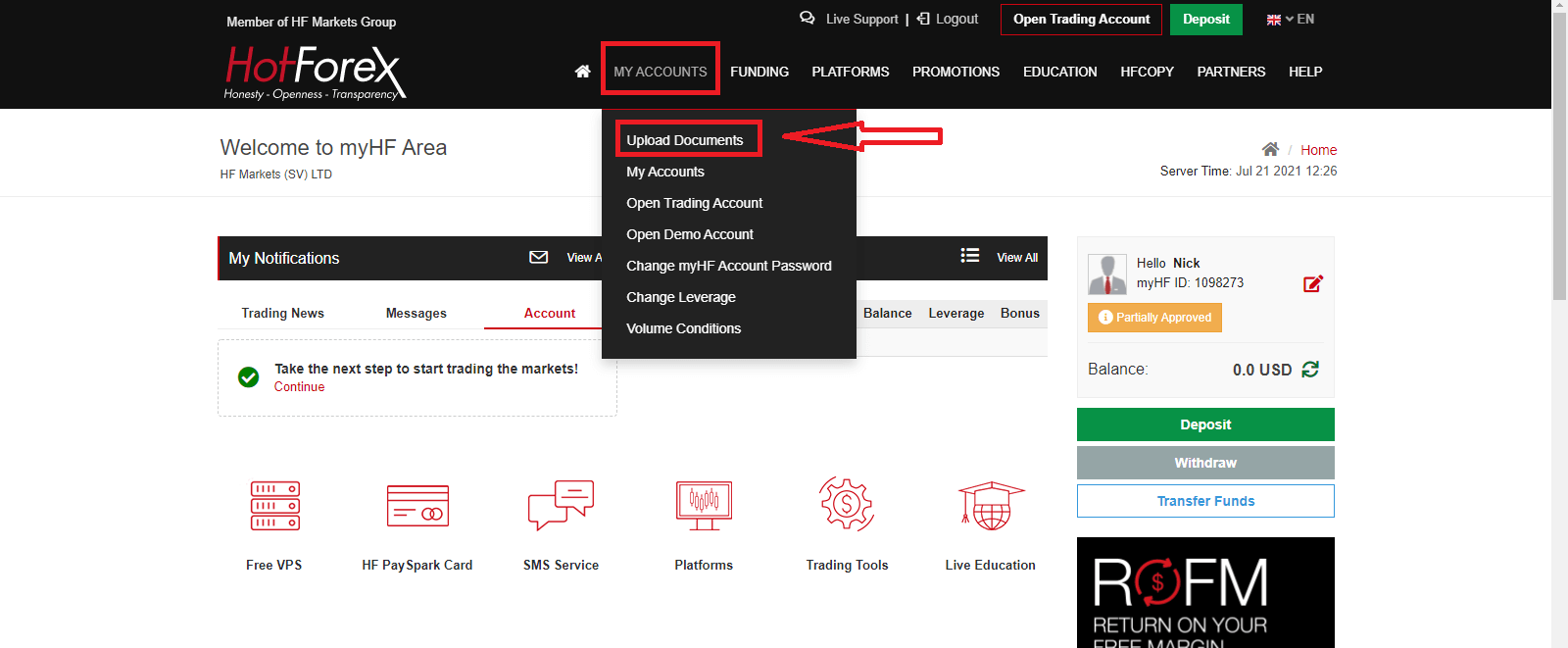Click the Logout link text

957,19
